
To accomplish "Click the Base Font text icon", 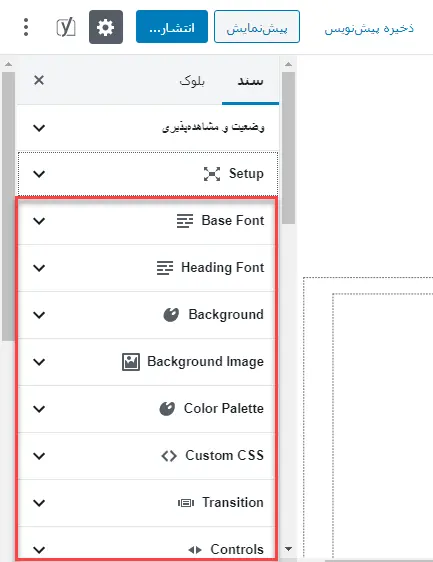I will pyautogui.click(x=185, y=221).
